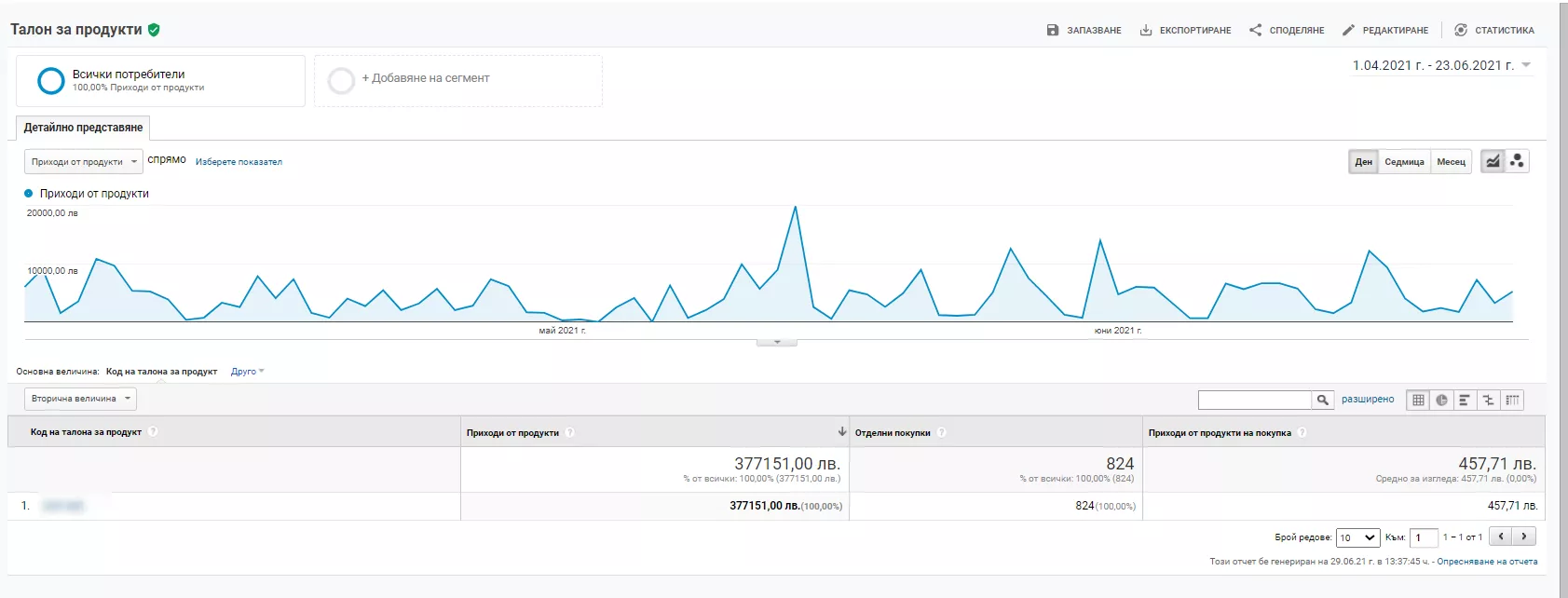Switch to the performance bar view icon
1568x598 pixels.
tap(1465, 400)
